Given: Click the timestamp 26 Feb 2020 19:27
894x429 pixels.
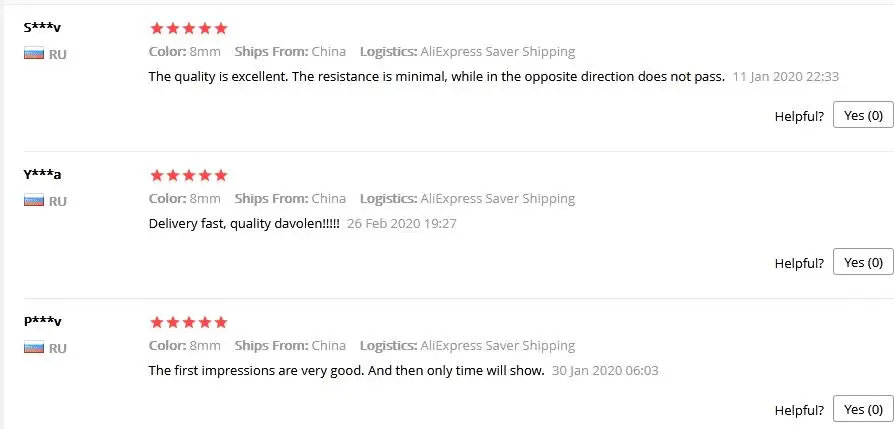Looking at the screenshot, I should 402,224.
